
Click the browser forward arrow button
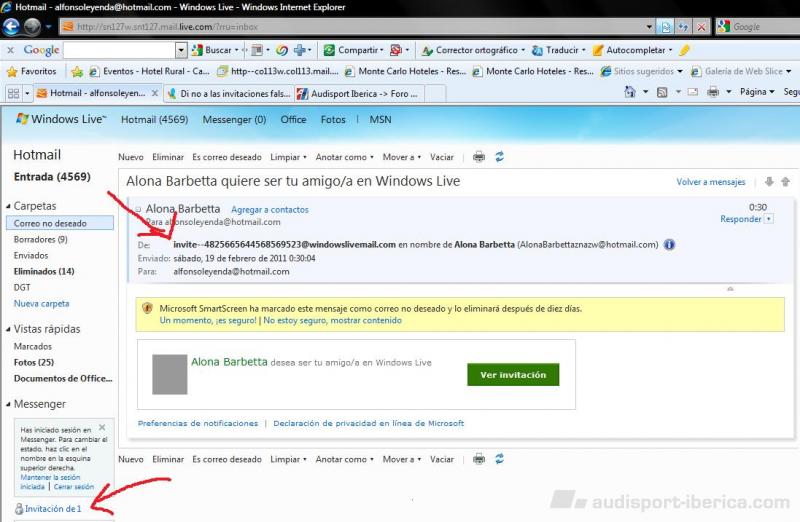(32, 27)
